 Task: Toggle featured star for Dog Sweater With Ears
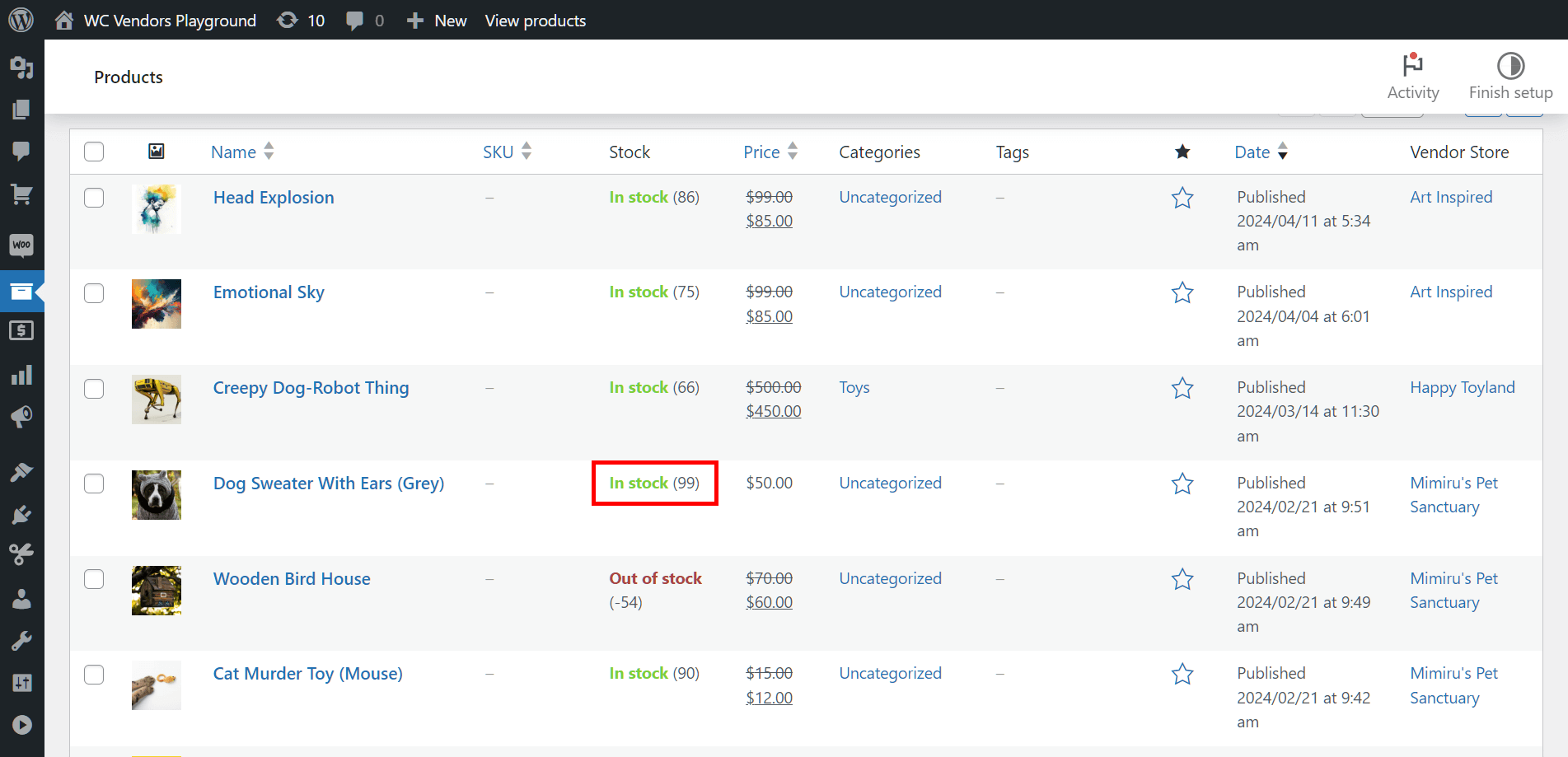[1182, 484]
